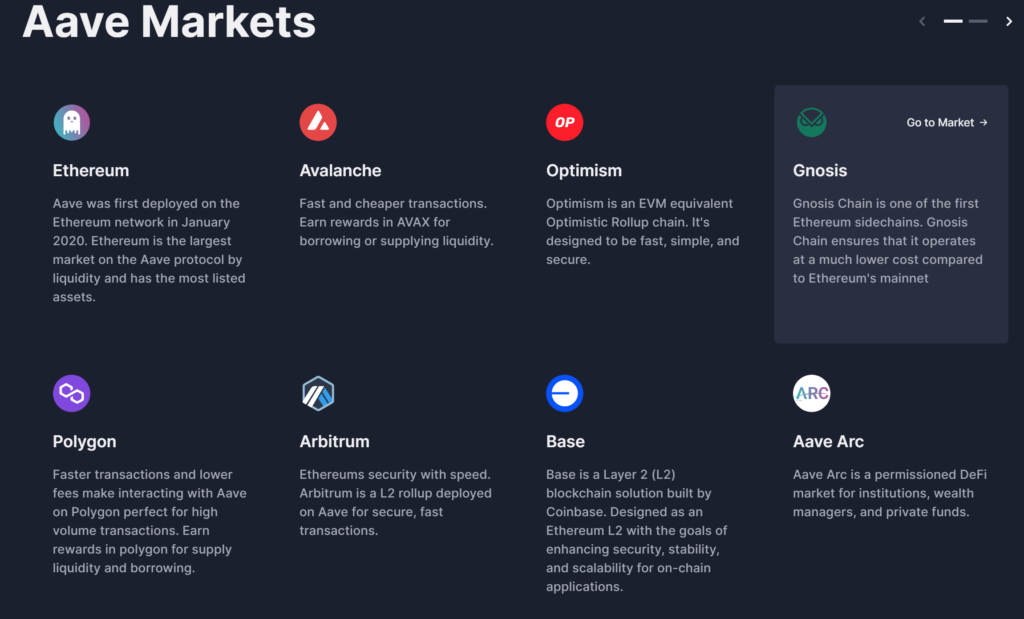Select the first carousel page indicator
Viewport: 1024px width, 619px height.
pos(953,22)
